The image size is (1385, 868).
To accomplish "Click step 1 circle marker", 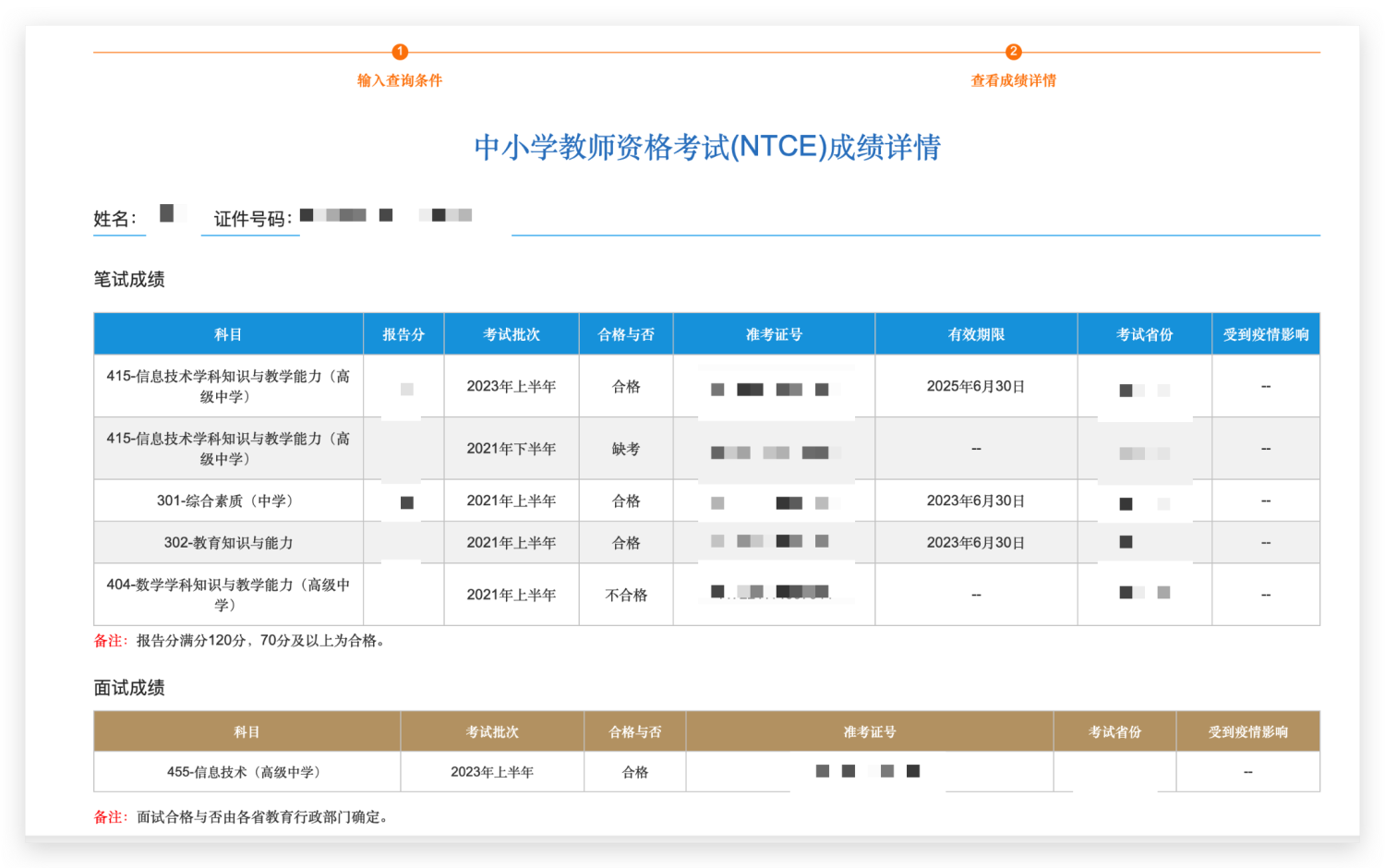I will [x=400, y=52].
